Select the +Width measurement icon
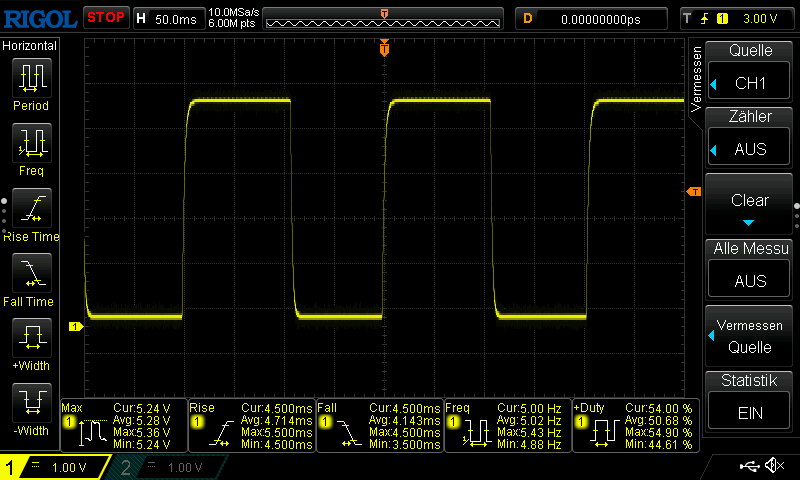Image resolution: width=800 pixels, height=480 pixels. [x=30, y=338]
